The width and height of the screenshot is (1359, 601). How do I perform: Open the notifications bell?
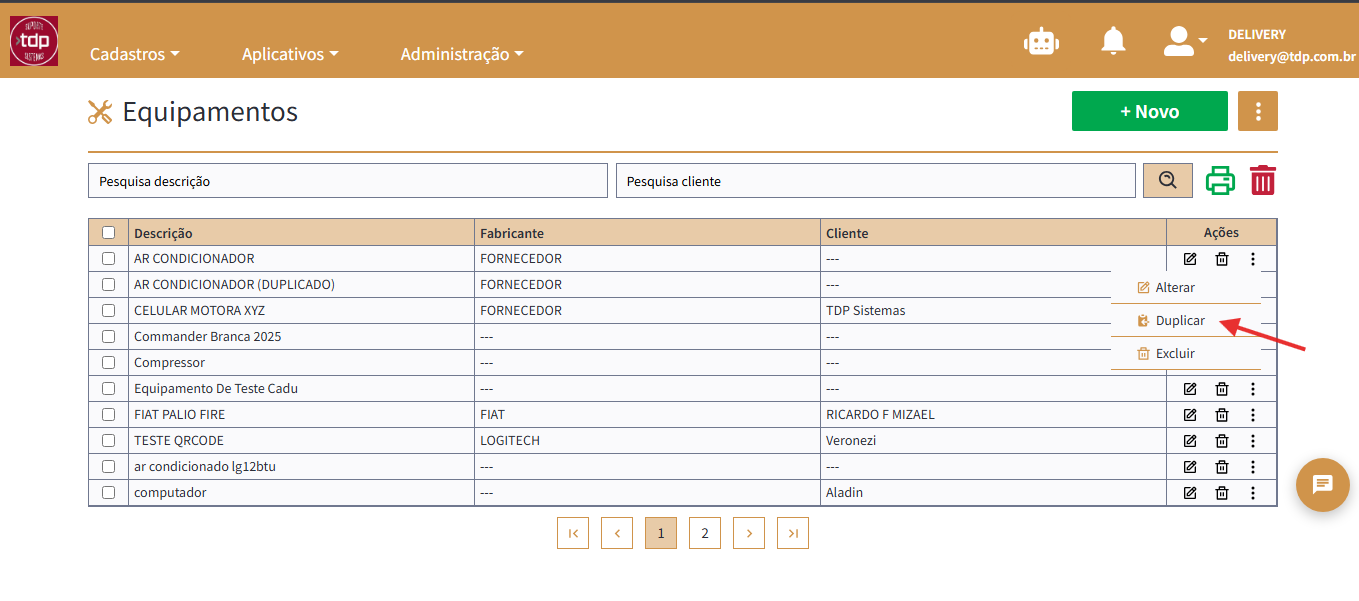(1113, 41)
